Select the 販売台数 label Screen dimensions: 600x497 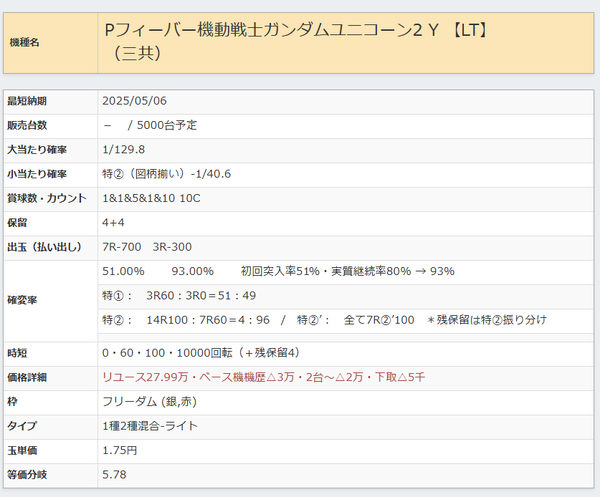point(27,125)
